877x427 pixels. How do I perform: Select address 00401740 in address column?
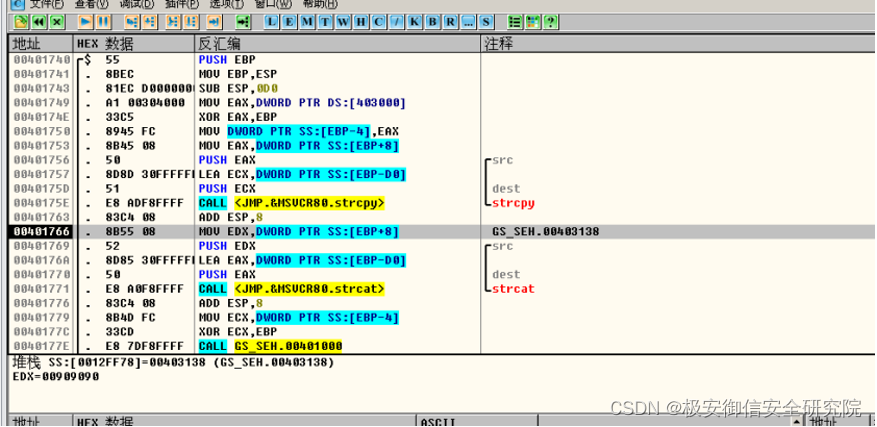(x=41, y=59)
